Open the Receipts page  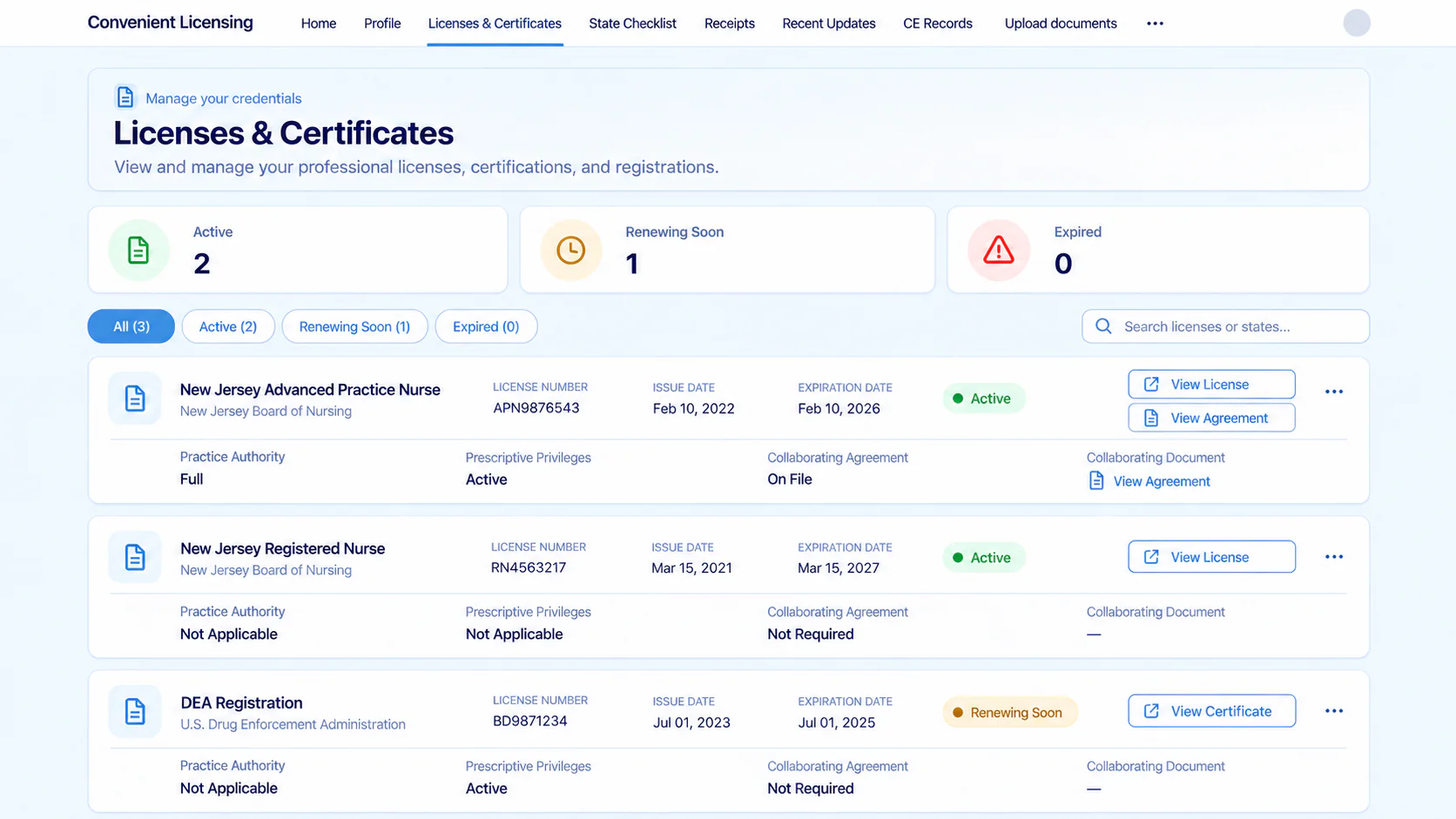pos(730,23)
